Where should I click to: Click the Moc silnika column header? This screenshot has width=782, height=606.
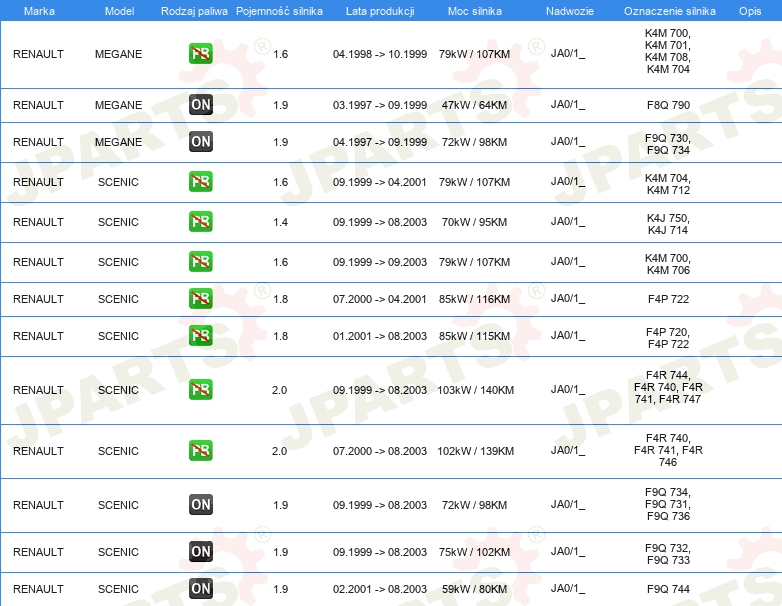tap(475, 11)
